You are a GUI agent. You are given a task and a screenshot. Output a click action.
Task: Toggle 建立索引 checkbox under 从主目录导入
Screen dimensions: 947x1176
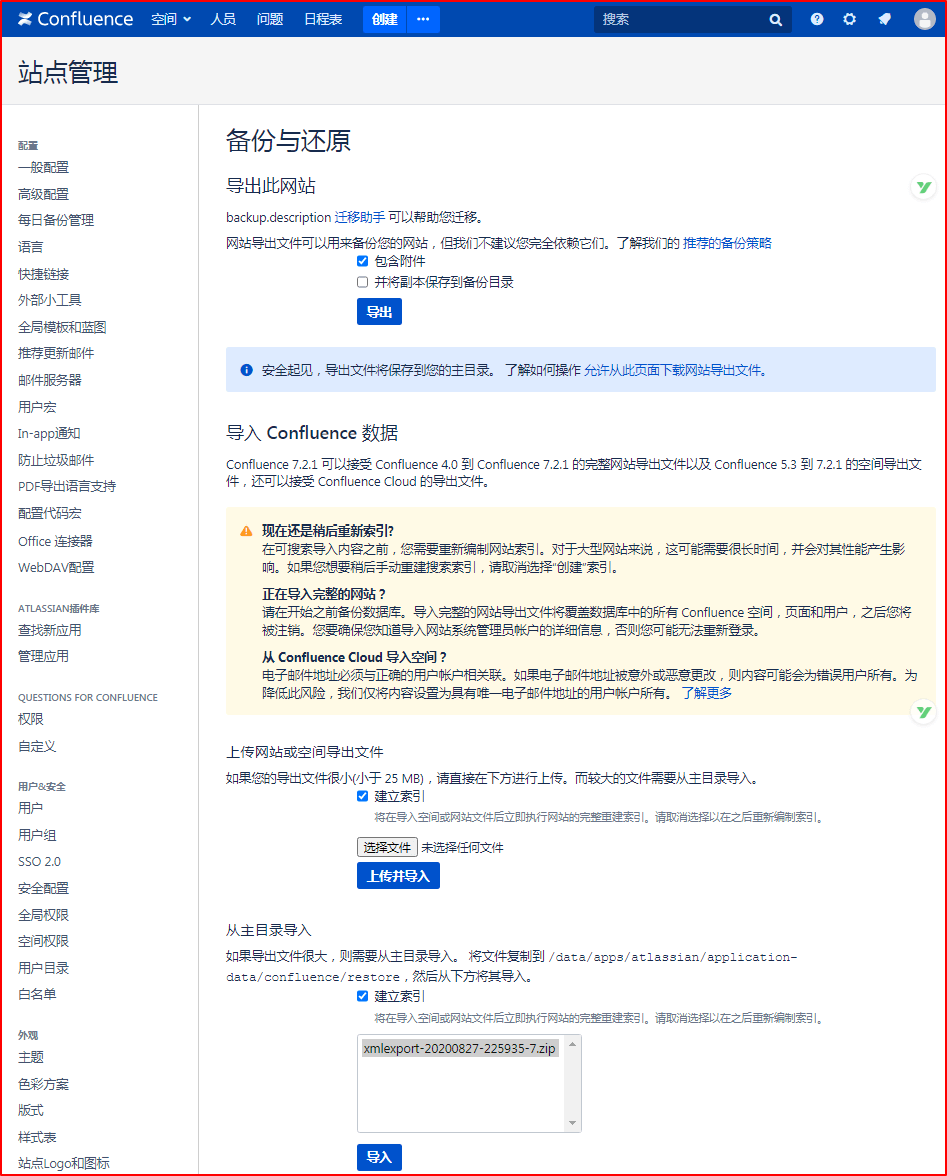coord(362,996)
